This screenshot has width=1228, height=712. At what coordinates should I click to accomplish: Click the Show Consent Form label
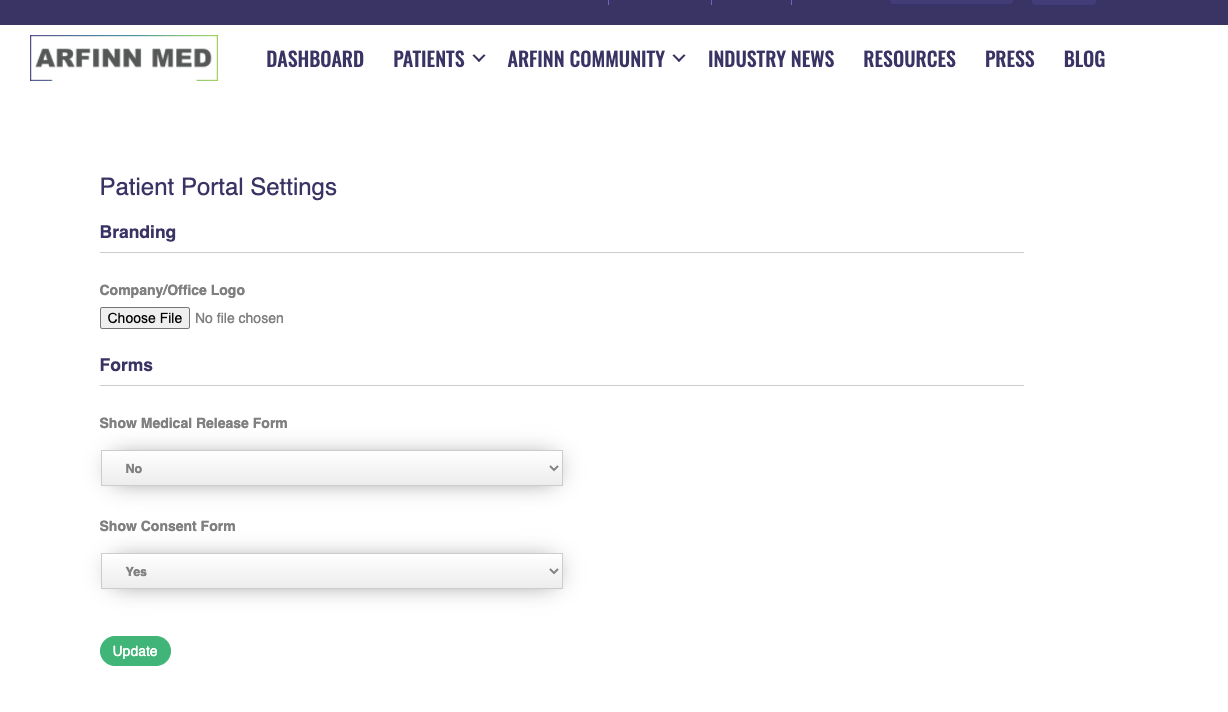click(x=167, y=526)
